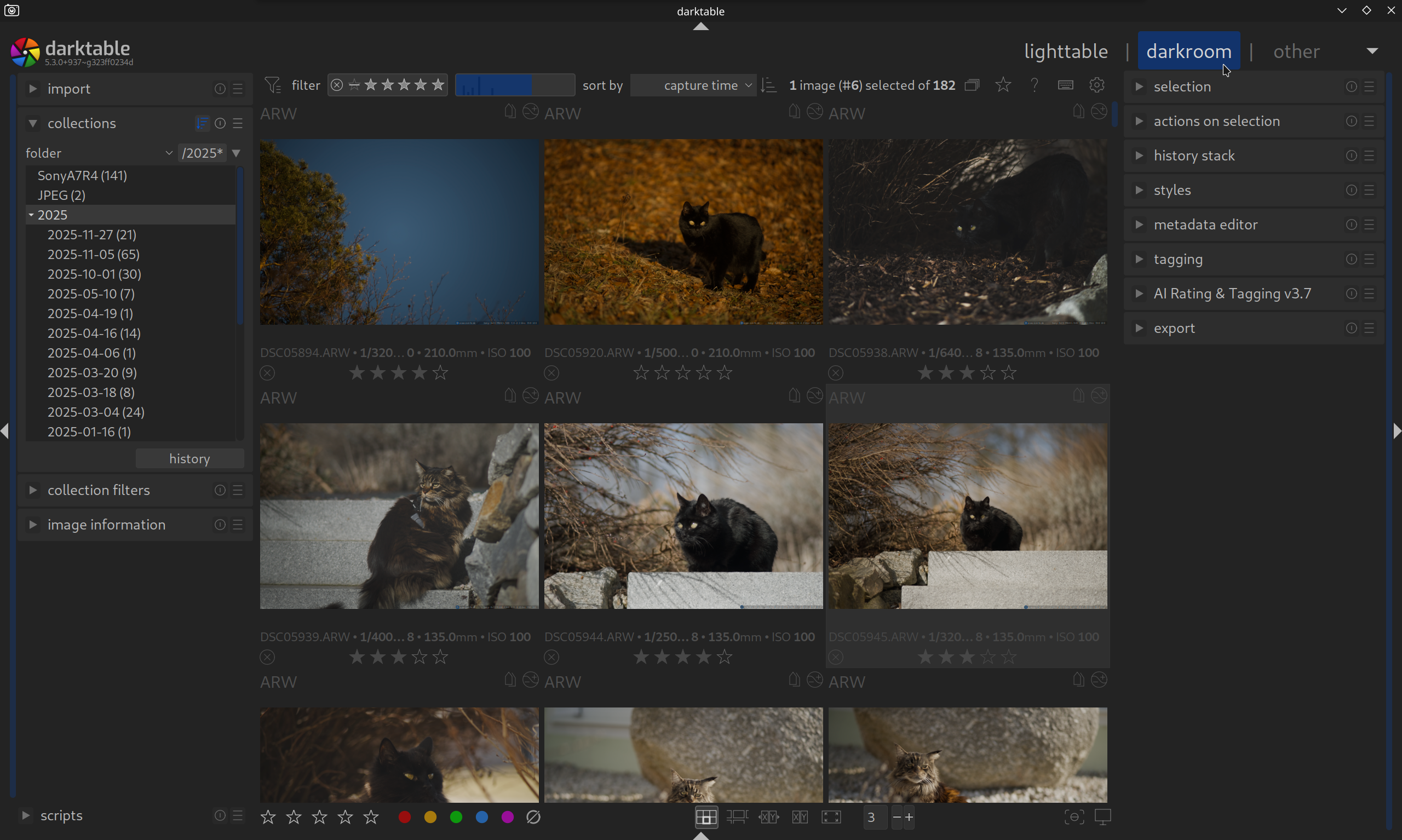This screenshot has width=1402, height=840.
Task: Click the grouping toggle icon in header
Action: [972, 85]
